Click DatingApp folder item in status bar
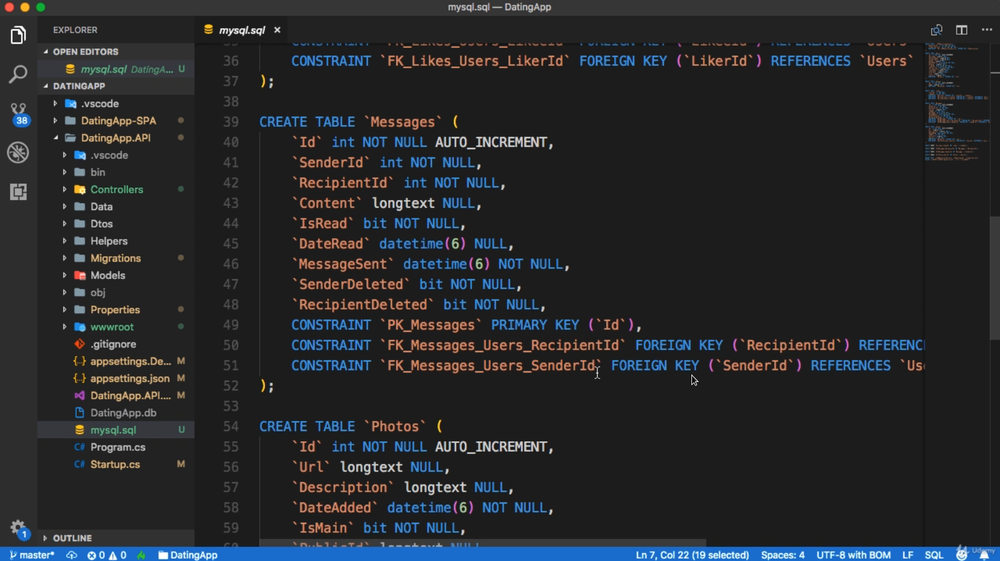The width and height of the screenshot is (1000, 561). pos(188,555)
